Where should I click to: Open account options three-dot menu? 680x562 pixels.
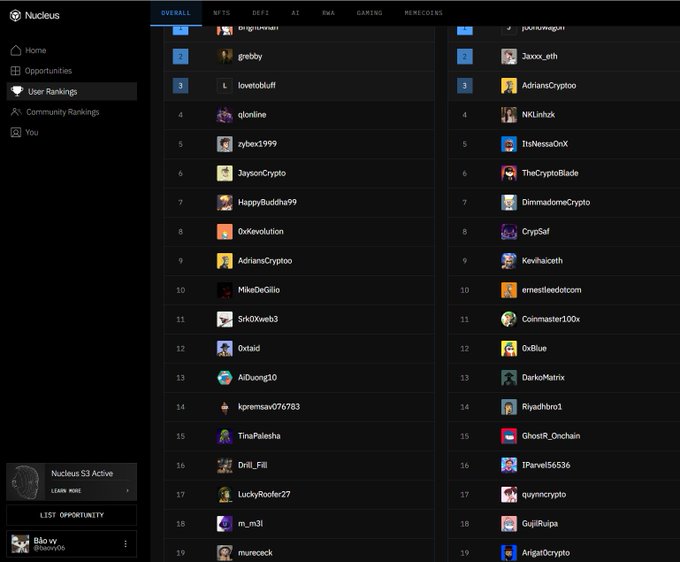pos(125,544)
